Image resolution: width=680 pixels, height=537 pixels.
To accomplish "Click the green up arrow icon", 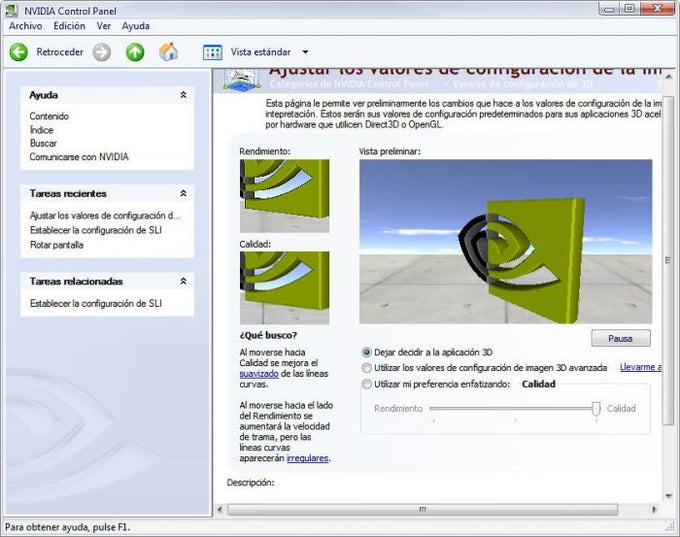I will 135,52.
